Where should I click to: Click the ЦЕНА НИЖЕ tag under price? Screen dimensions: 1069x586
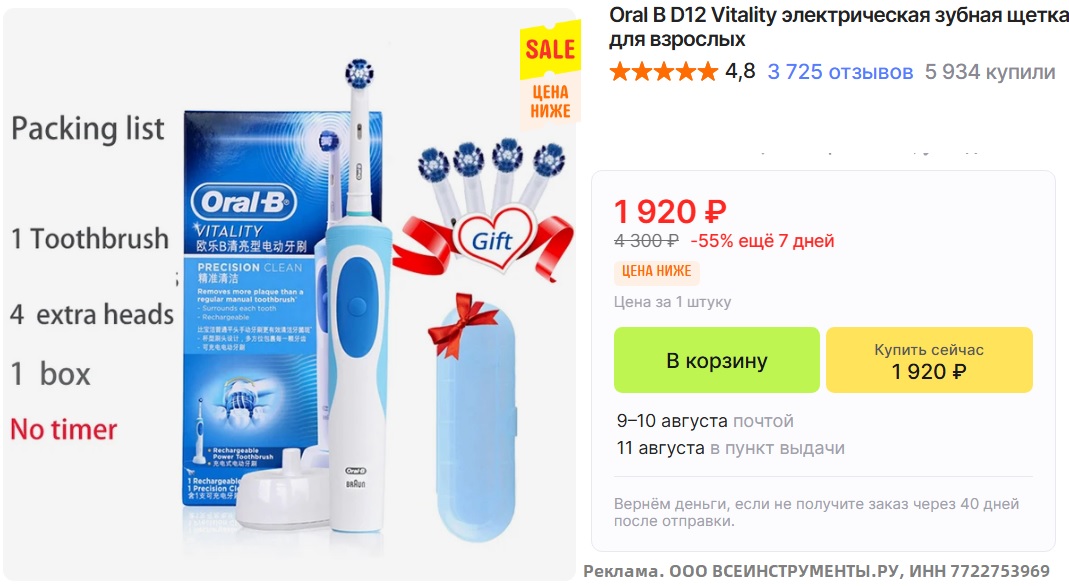(x=657, y=271)
